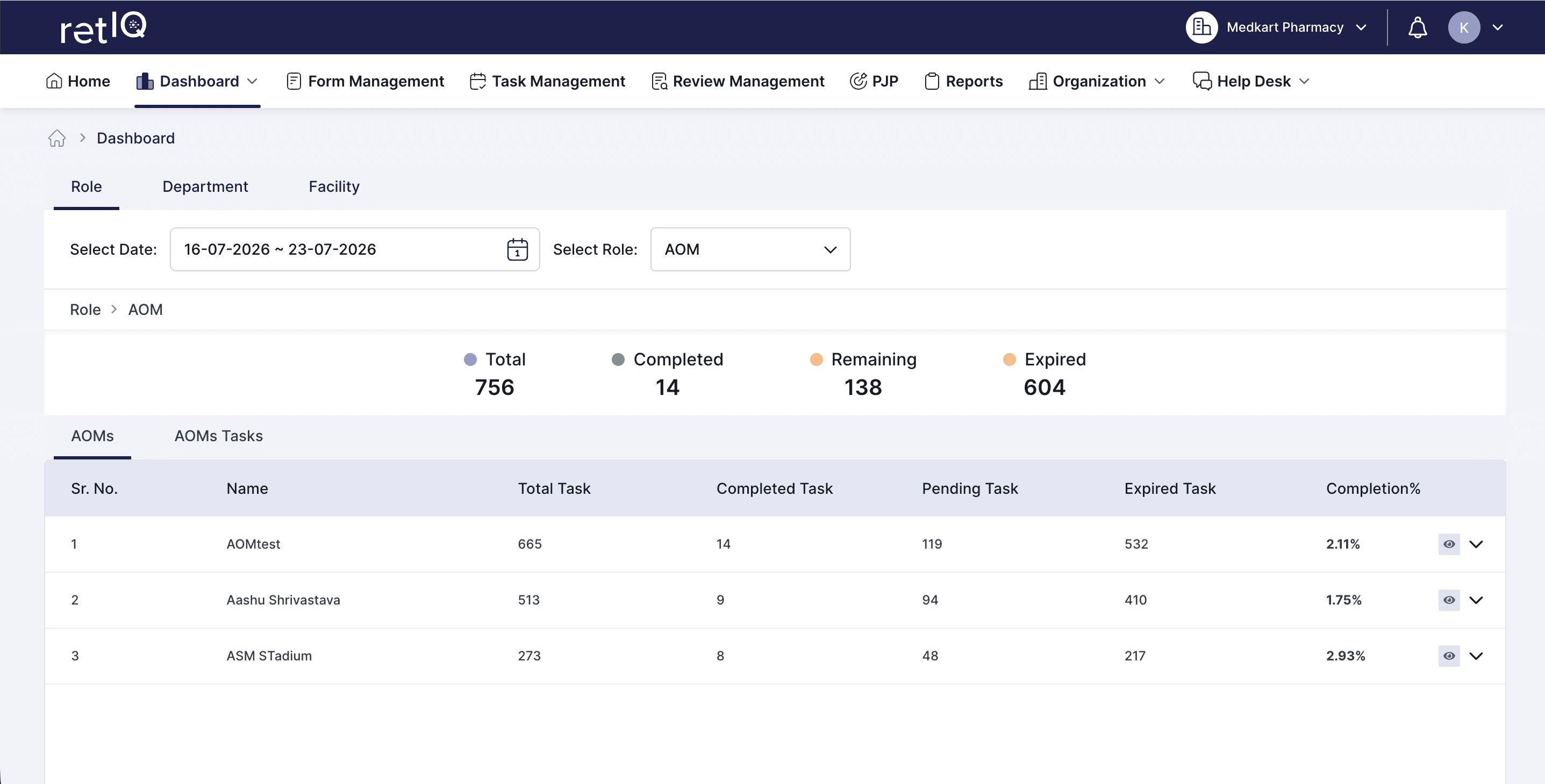Select the AOMs tab
Viewport: 1545px width, 784px height.
tap(92, 436)
